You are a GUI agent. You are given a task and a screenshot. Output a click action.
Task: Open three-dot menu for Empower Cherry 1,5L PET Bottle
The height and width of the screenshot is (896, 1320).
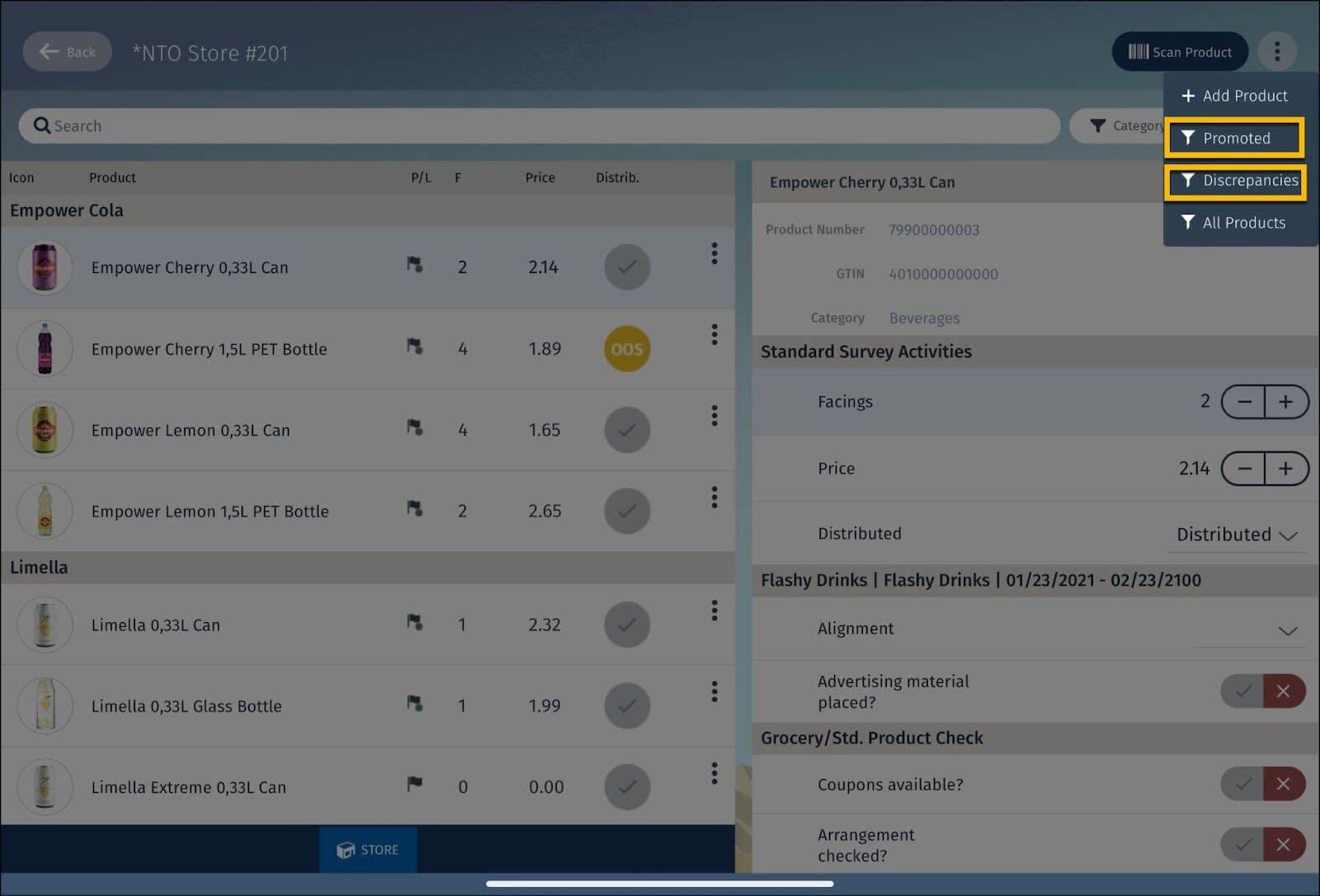click(x=714, y=335)
